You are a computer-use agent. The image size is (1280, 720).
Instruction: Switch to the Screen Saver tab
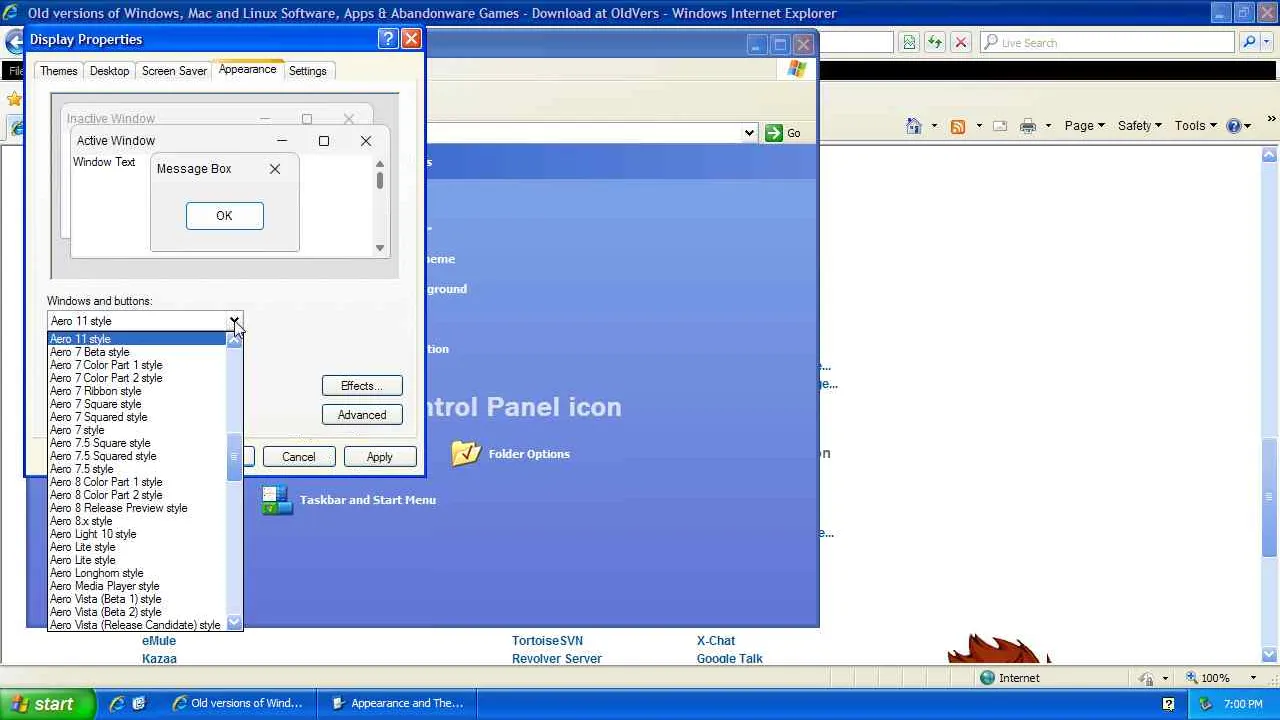coord(174,71)
